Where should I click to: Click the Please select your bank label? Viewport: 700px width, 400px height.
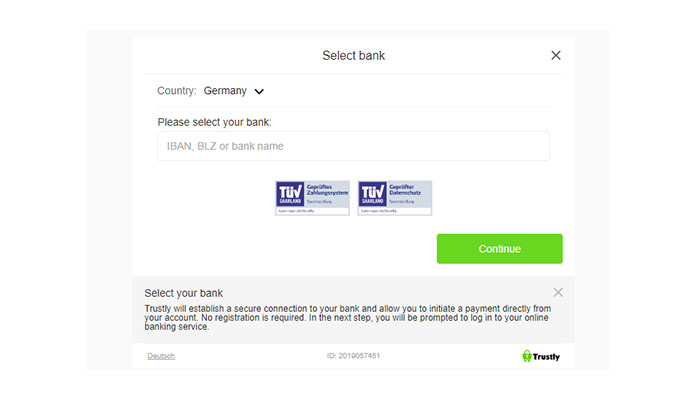point(214,122)
